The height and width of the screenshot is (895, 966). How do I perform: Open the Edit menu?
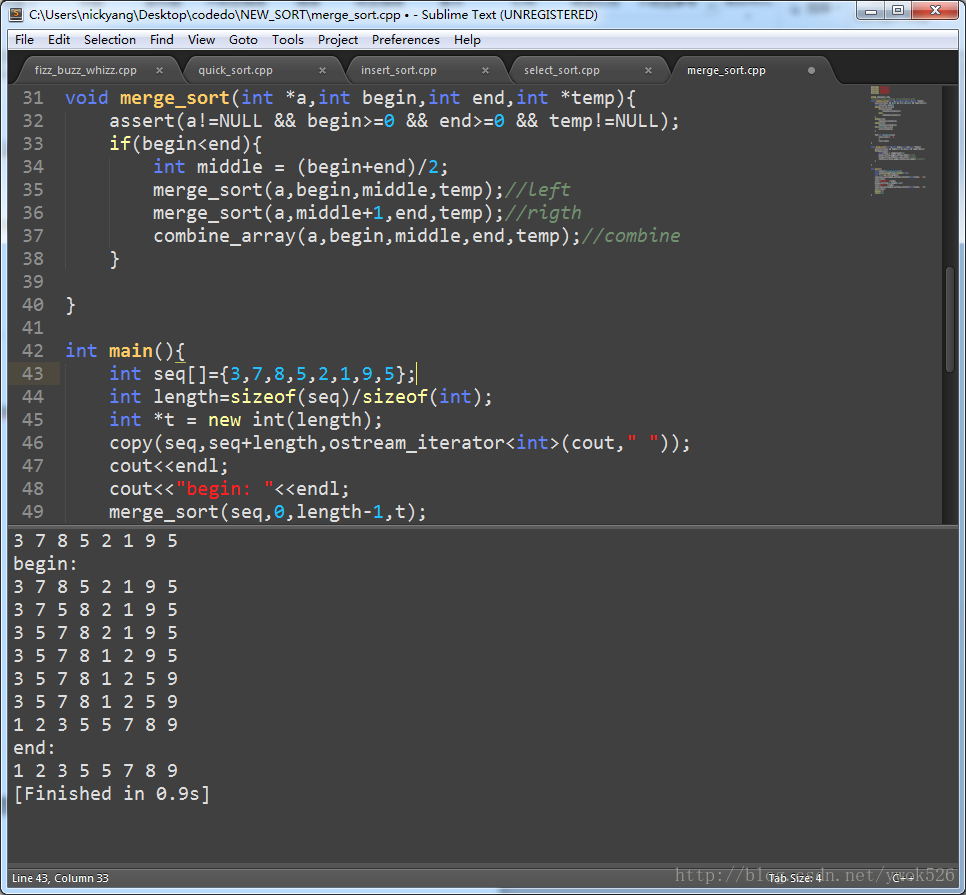59,39
